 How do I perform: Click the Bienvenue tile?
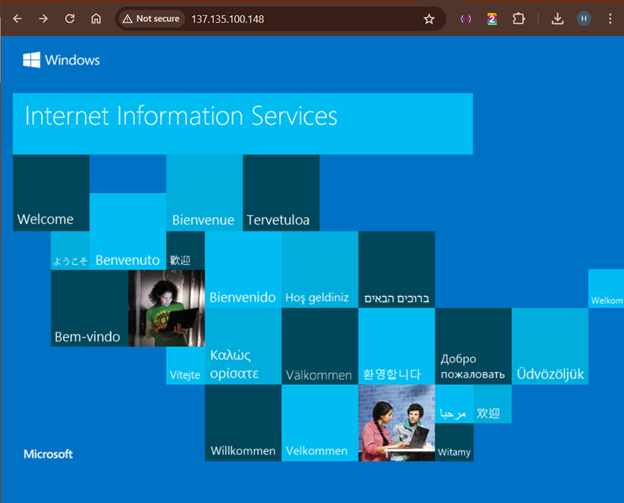click(205, 193)
